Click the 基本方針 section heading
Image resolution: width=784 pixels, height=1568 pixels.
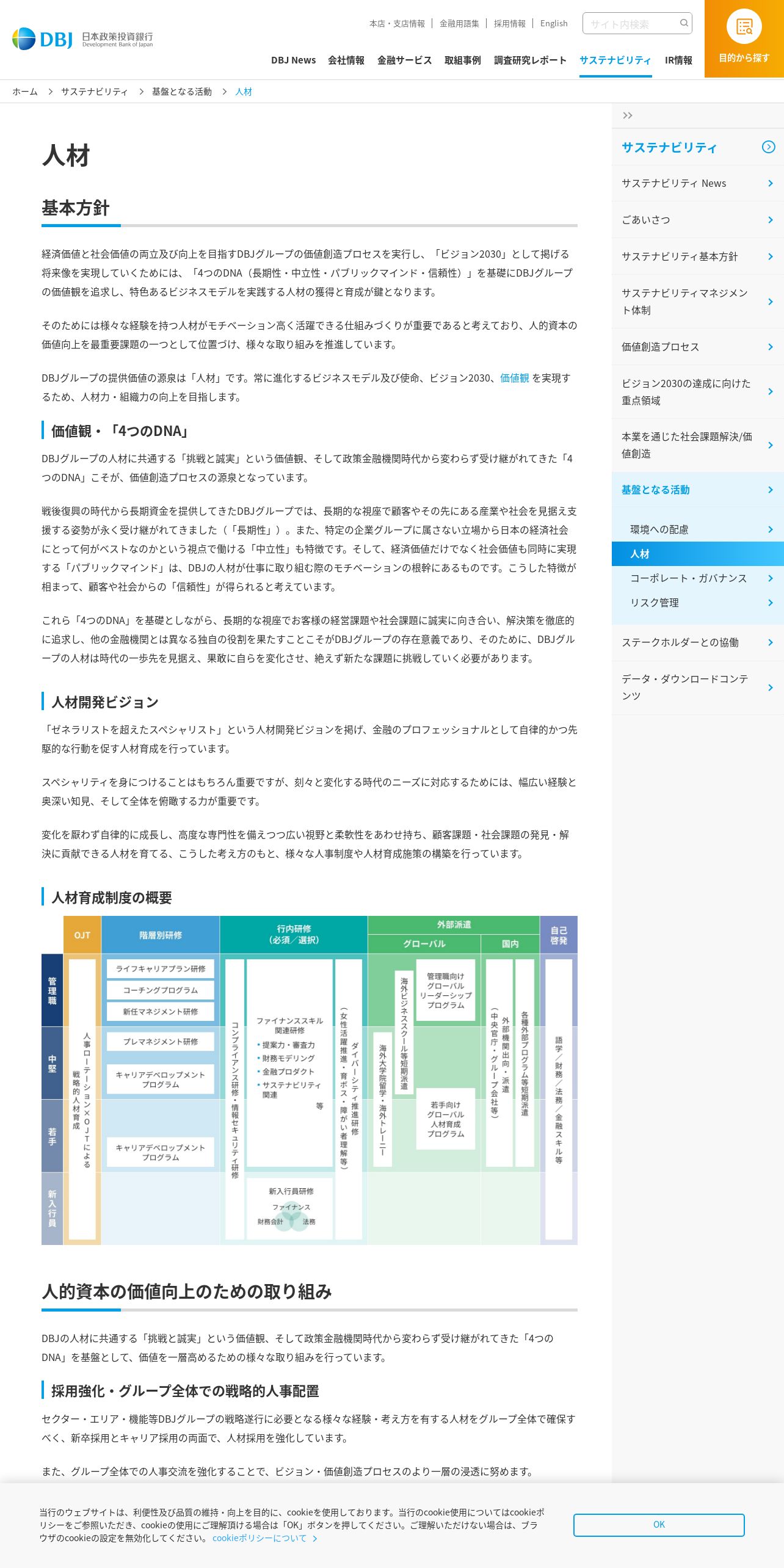(x=75, y=208)
